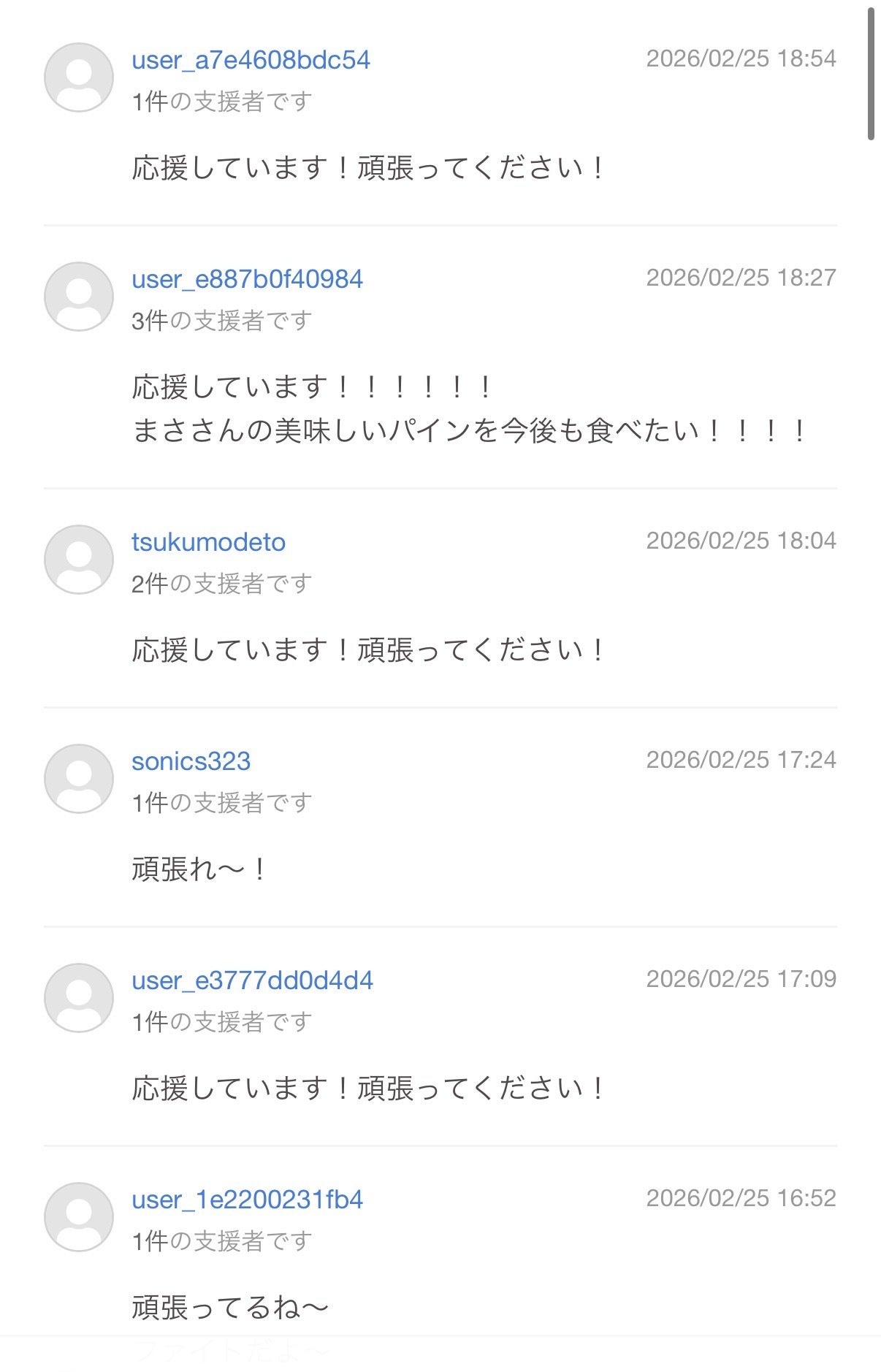881x1372 pixels.
Task: Click the page scrollbar thumb
Action: pos(871,73)
